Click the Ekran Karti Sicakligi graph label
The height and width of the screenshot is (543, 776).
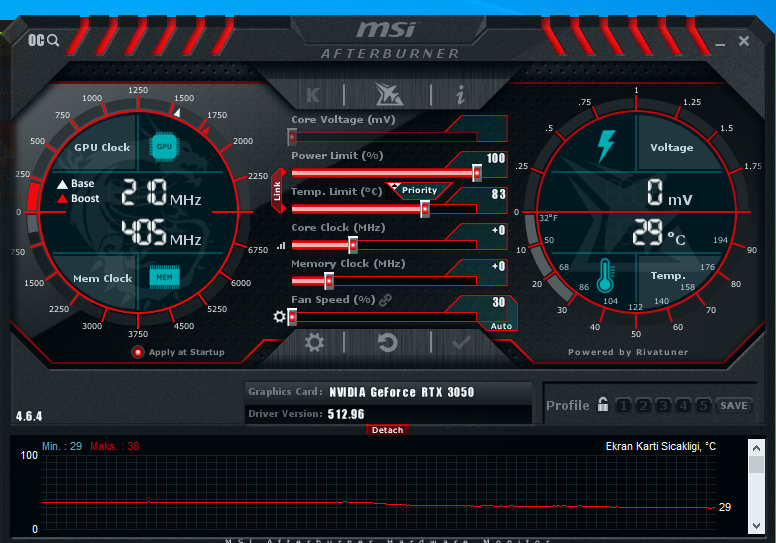point(661,446)
